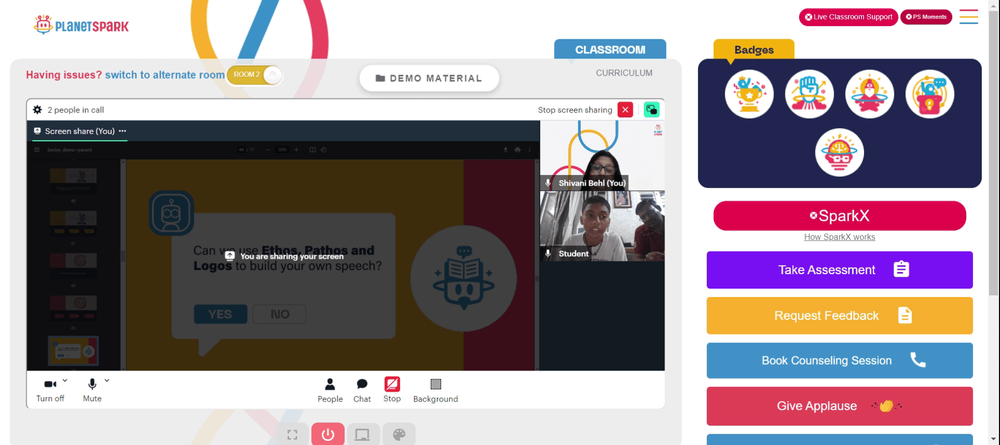Click the trophy star badge
1000x445 pixels.
pyautogui.click(x=749, y=94)
